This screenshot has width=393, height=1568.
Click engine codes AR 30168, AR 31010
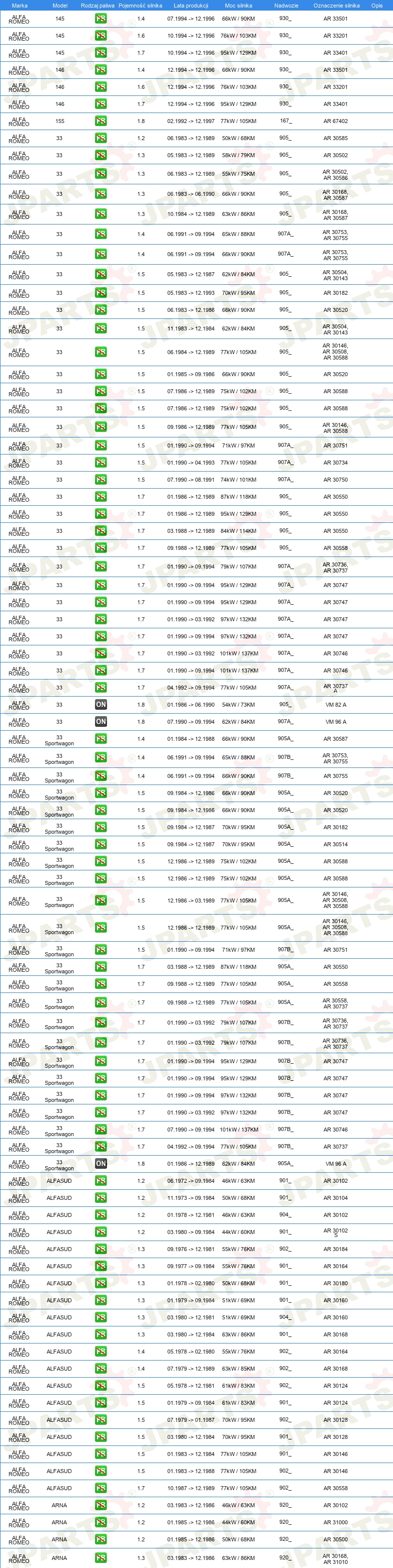(x=336, y=1558)
